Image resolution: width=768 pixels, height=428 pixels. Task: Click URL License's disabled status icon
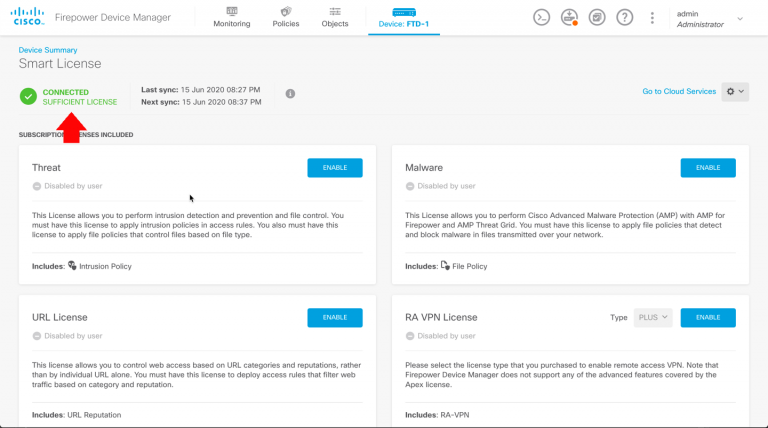(37, 336)
